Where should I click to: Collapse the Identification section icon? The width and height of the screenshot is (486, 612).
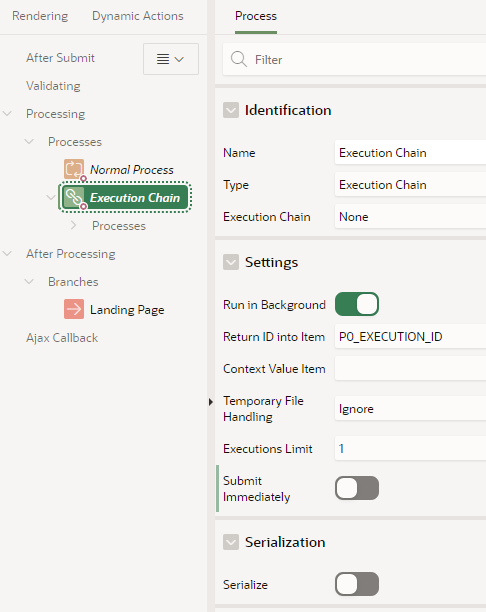click(231, 110)
